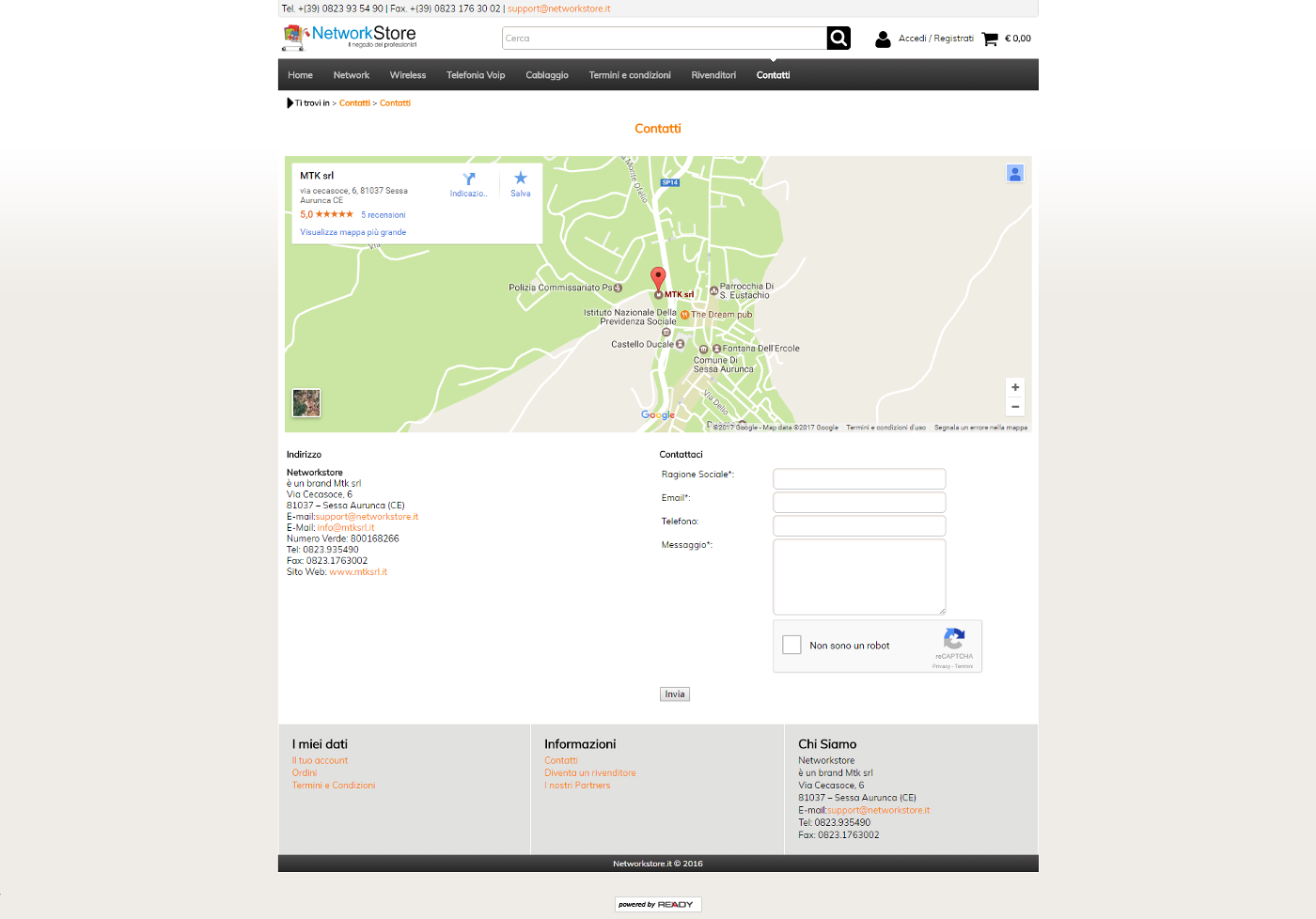
Task: Click the red MTK srl map pin
Action: tap(658, 277)
